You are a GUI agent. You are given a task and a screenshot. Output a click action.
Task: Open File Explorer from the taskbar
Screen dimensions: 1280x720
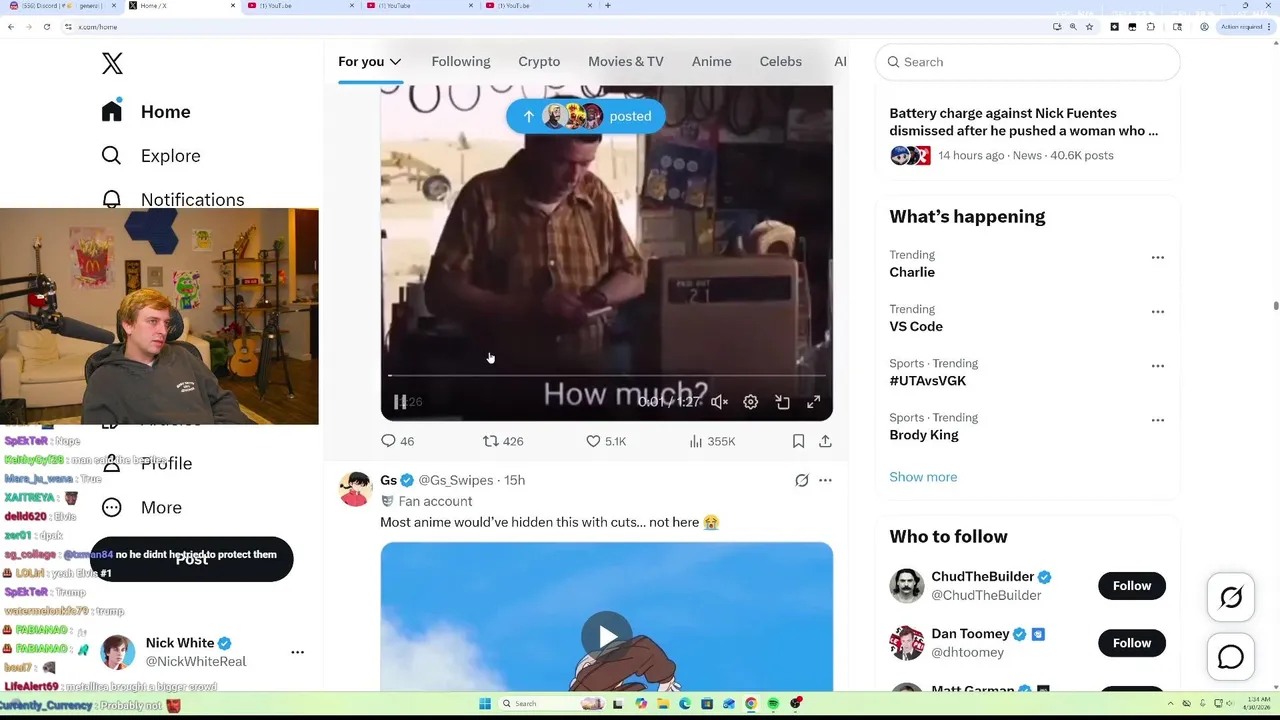(663, 704)
